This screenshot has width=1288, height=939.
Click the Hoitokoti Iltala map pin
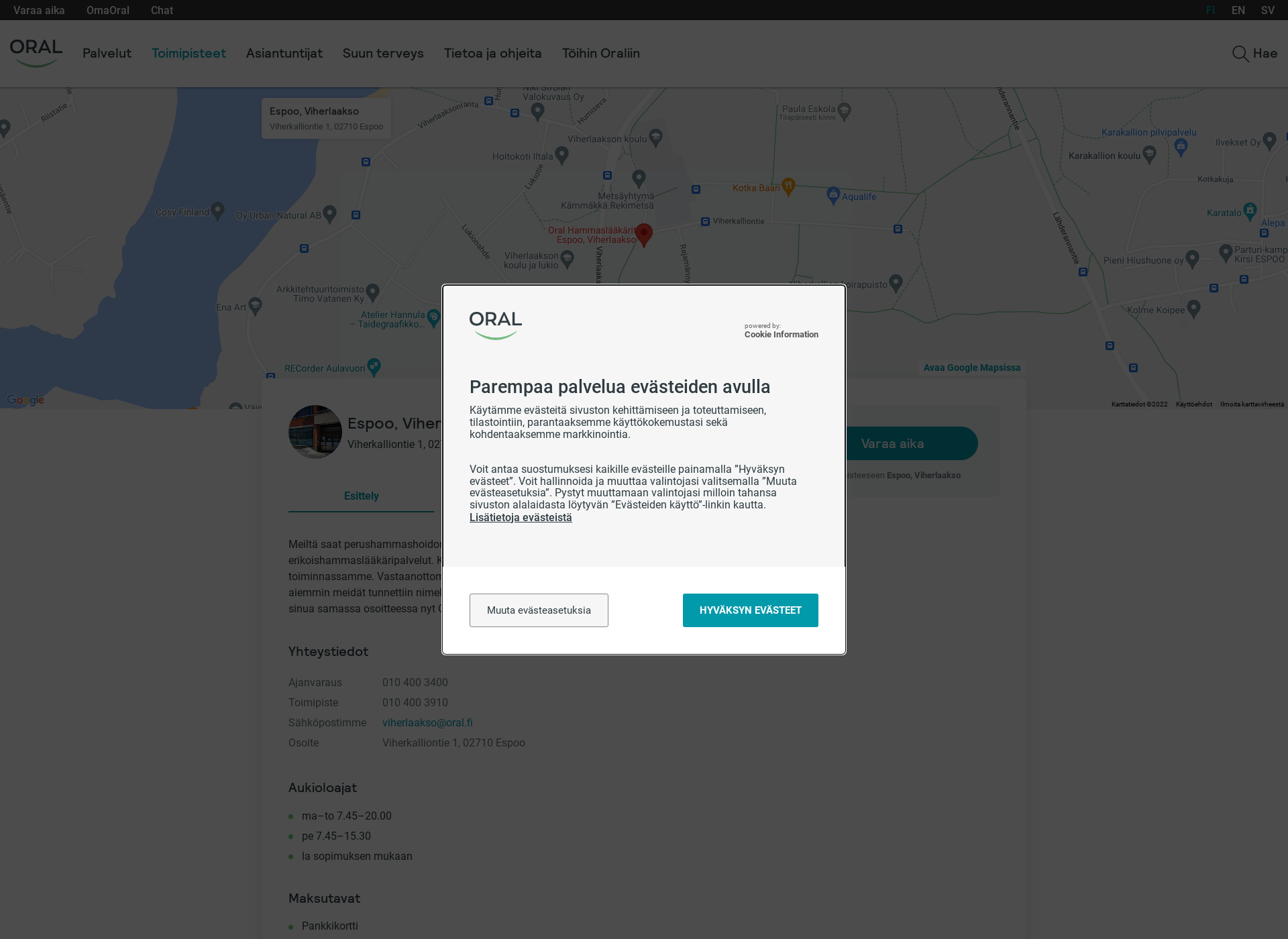tap(562, 155)
